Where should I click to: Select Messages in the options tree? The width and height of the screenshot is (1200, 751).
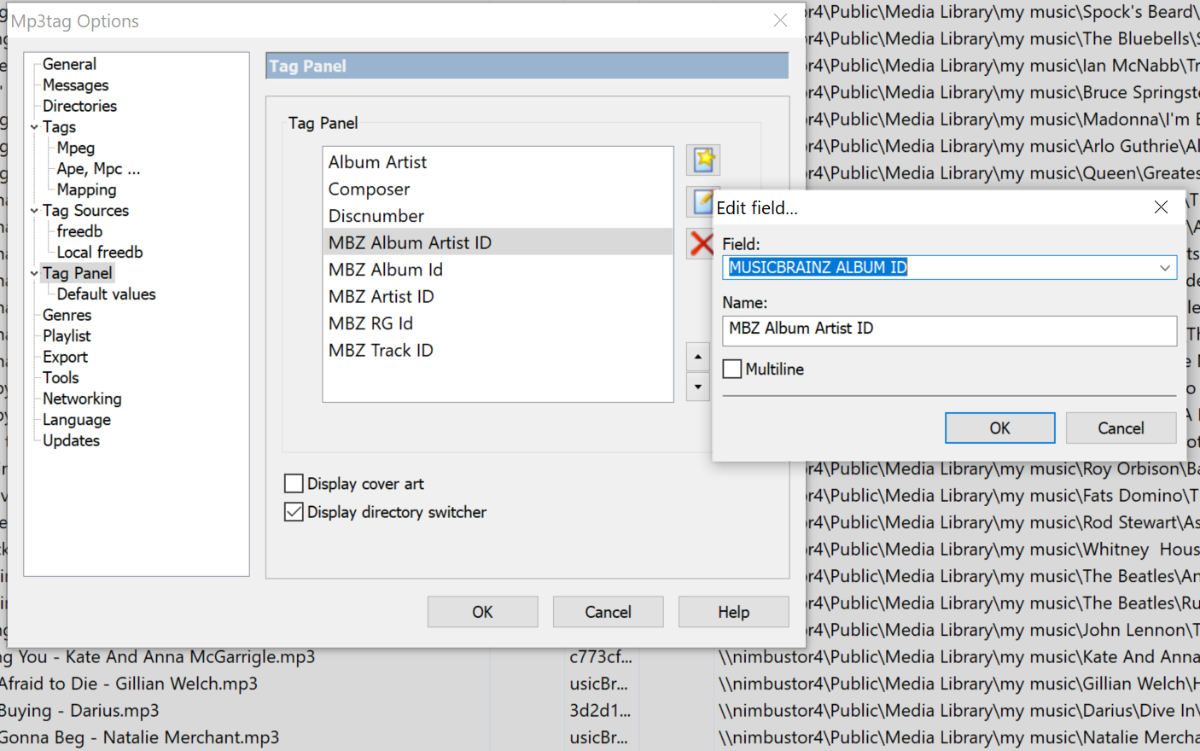pos(75,85)
